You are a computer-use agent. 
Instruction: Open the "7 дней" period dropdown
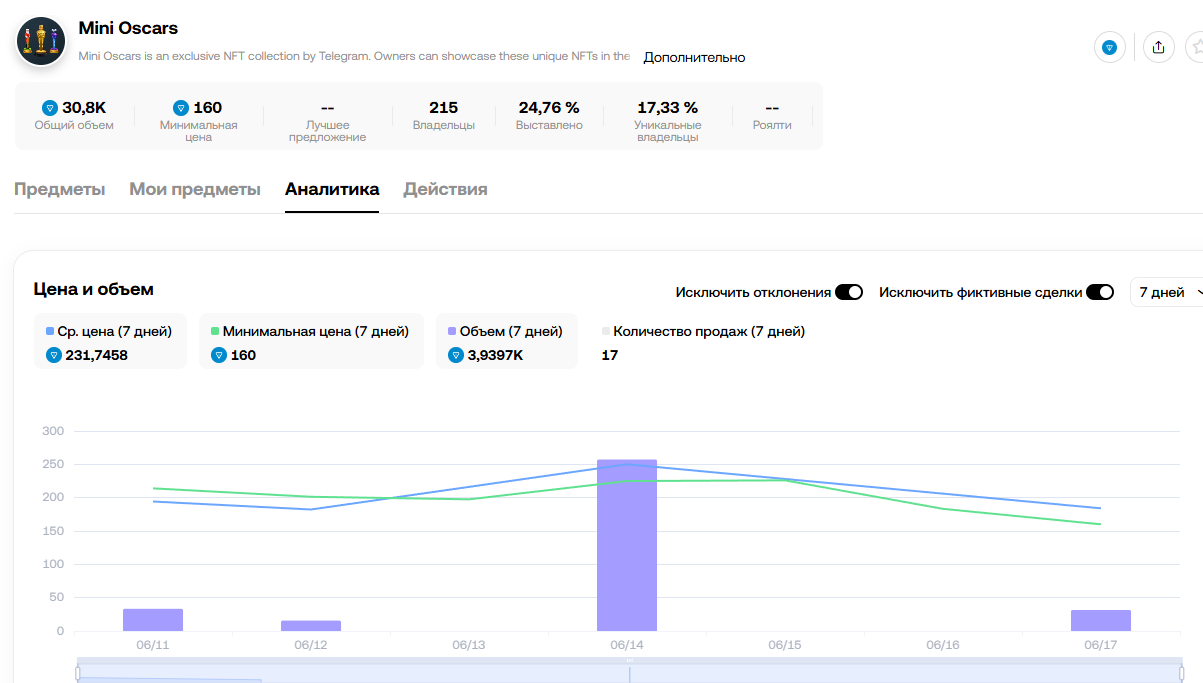[x=1167, y=292]
